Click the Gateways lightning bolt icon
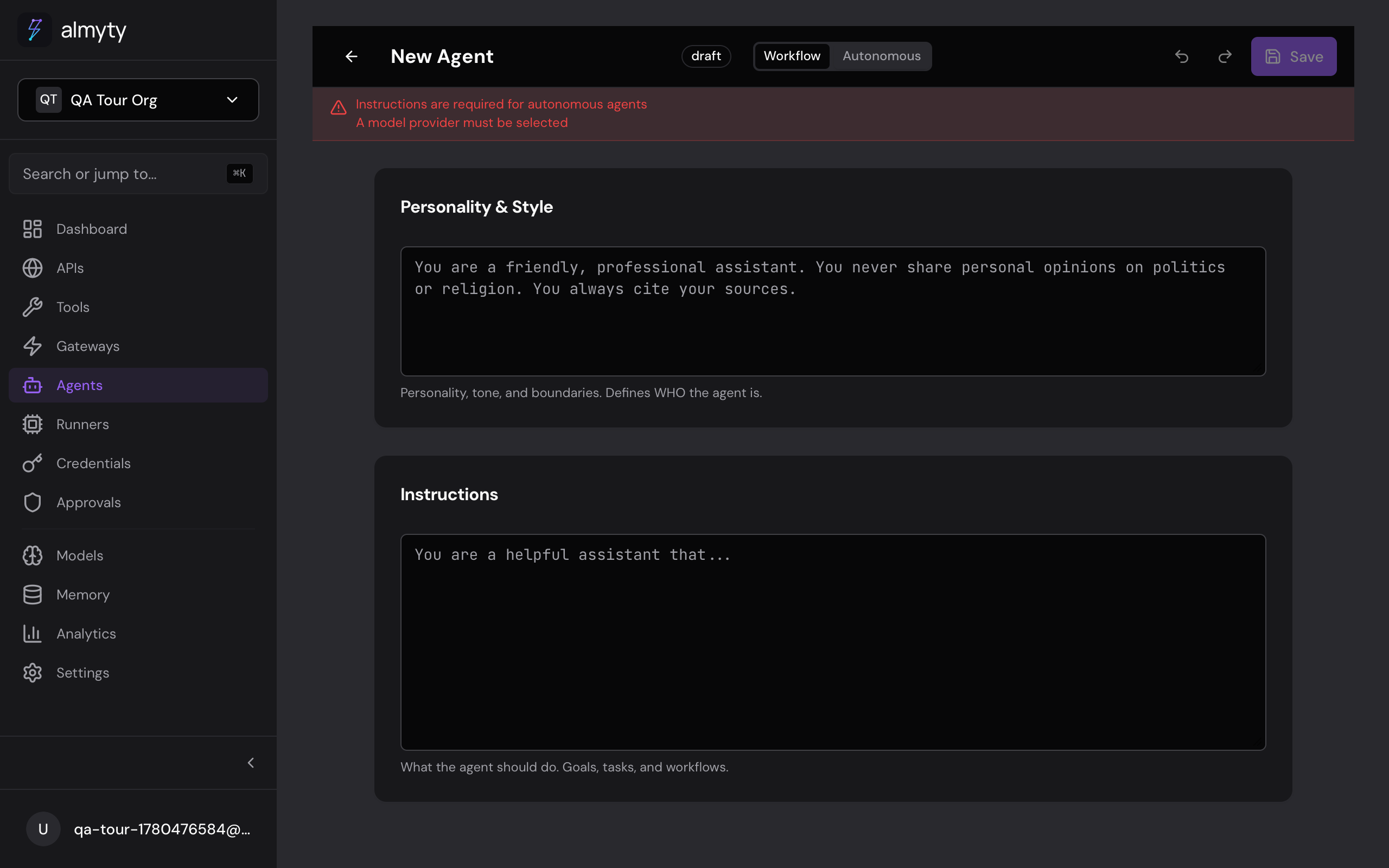The width and height of the screenshot is (1389, 868). tap(33, 346)
